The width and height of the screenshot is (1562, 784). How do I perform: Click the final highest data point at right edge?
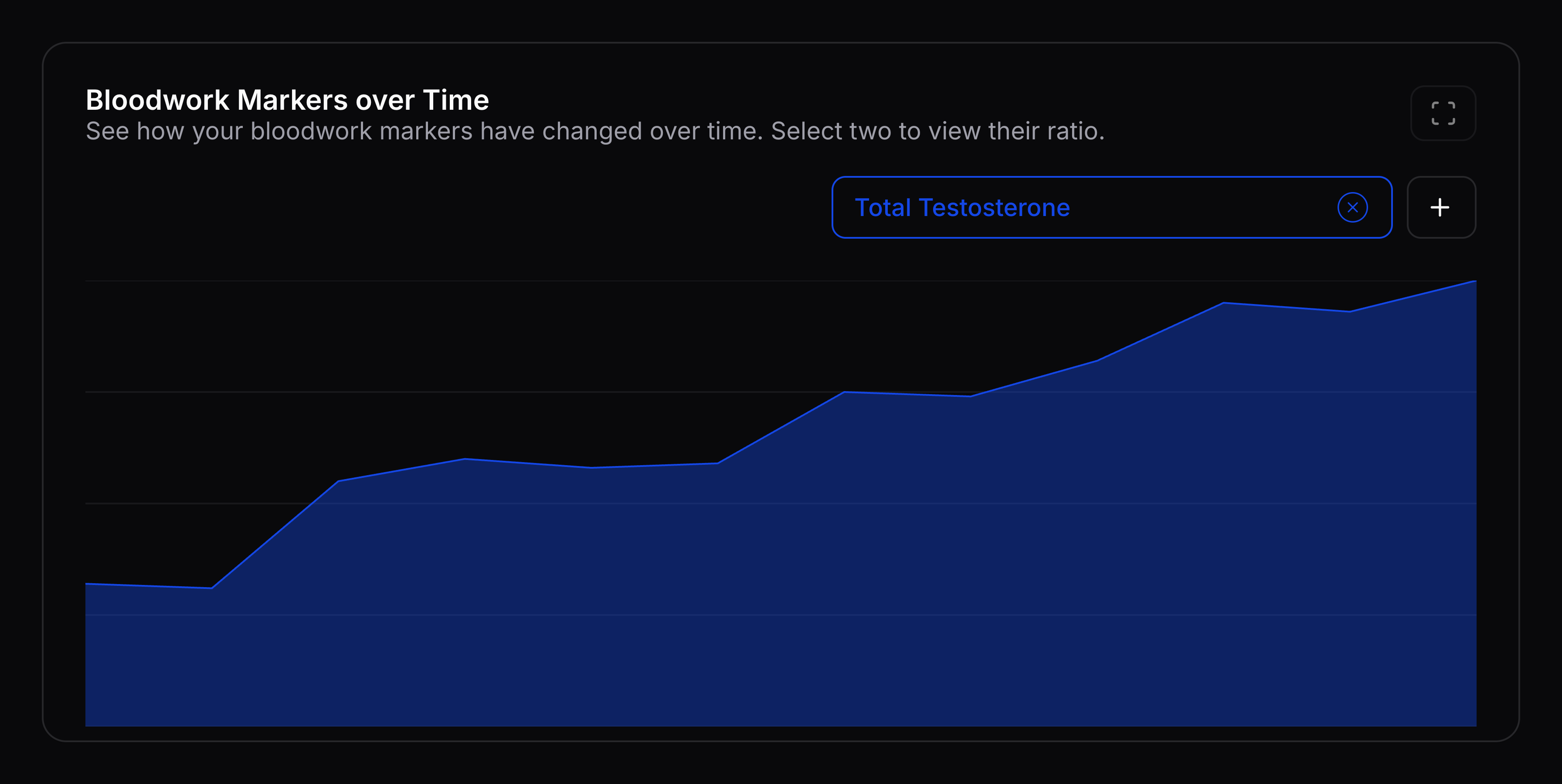[x=1475, y=281]
